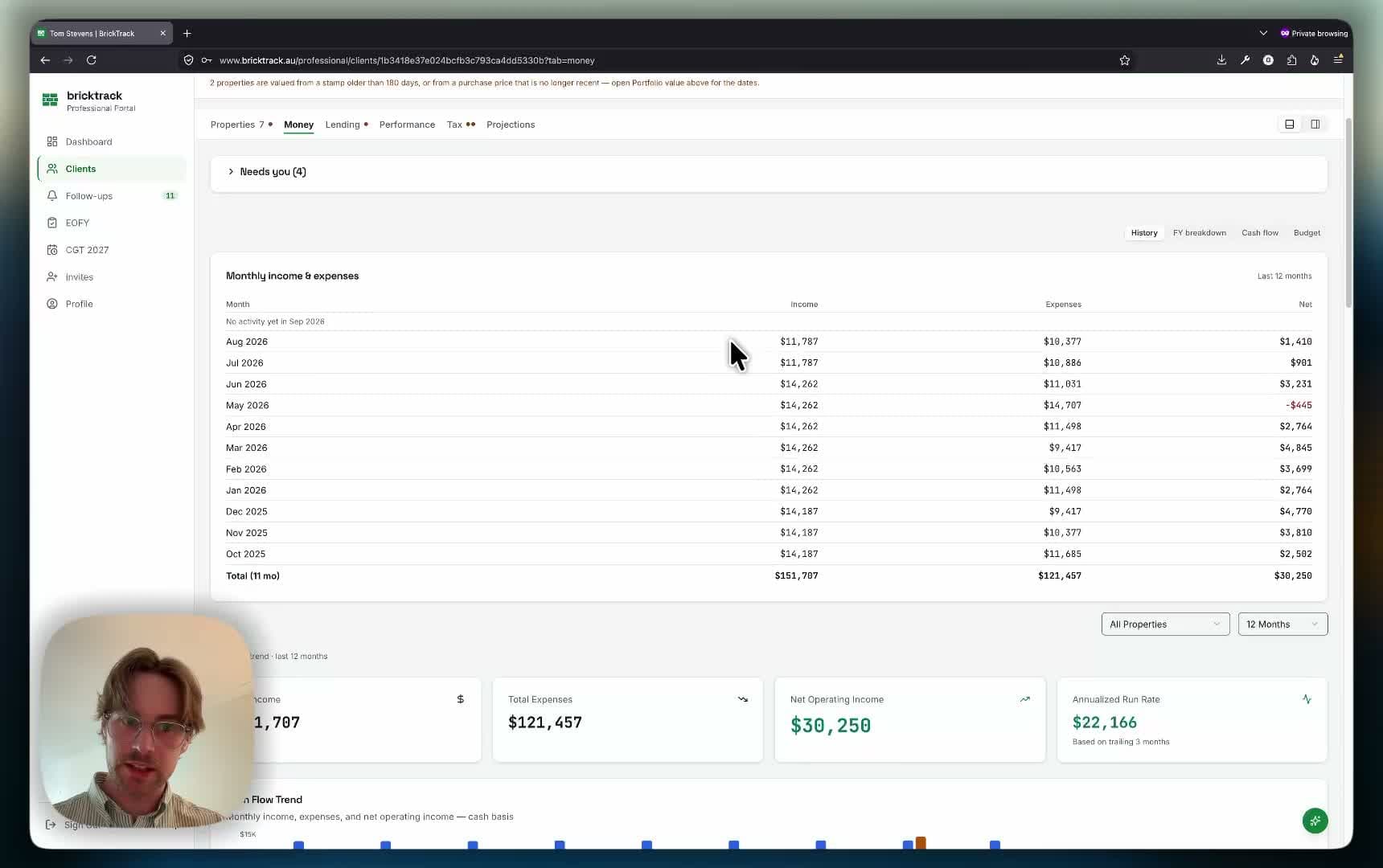Switch to the Lending tab
This screenshot has height=868, width=1383.
[x=347, y=125]
